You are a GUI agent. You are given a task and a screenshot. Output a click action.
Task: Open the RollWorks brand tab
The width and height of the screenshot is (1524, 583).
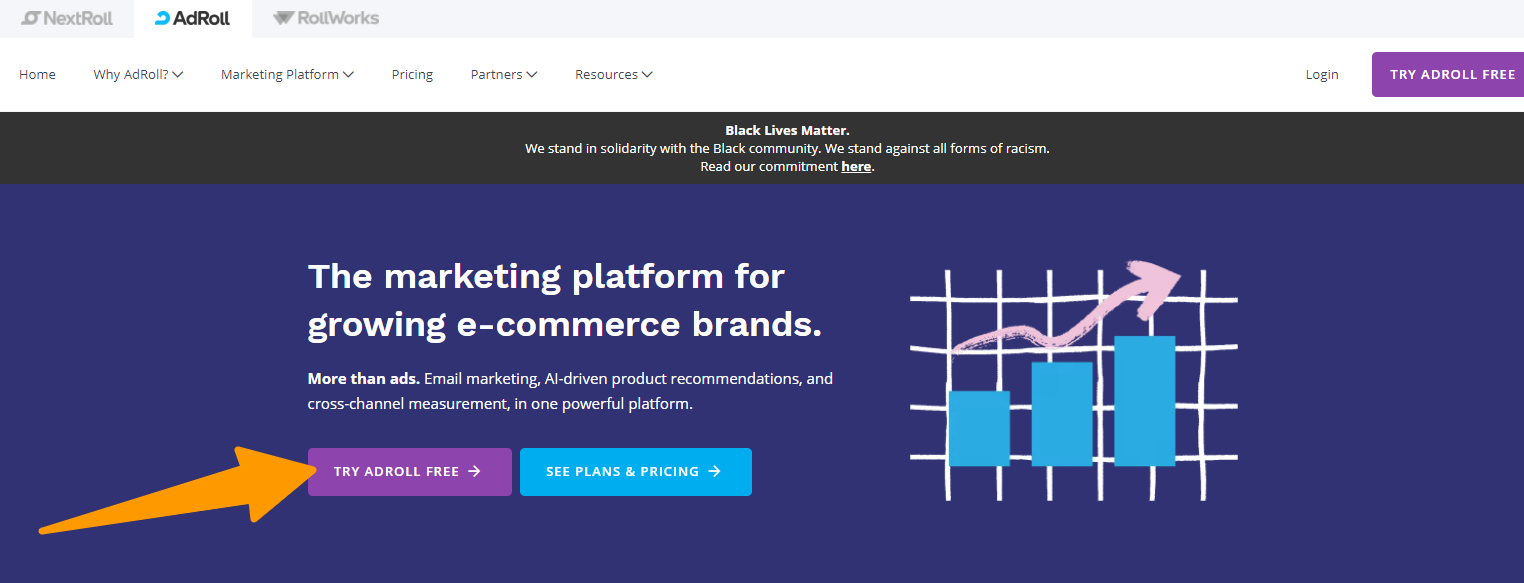coord(326,18)
